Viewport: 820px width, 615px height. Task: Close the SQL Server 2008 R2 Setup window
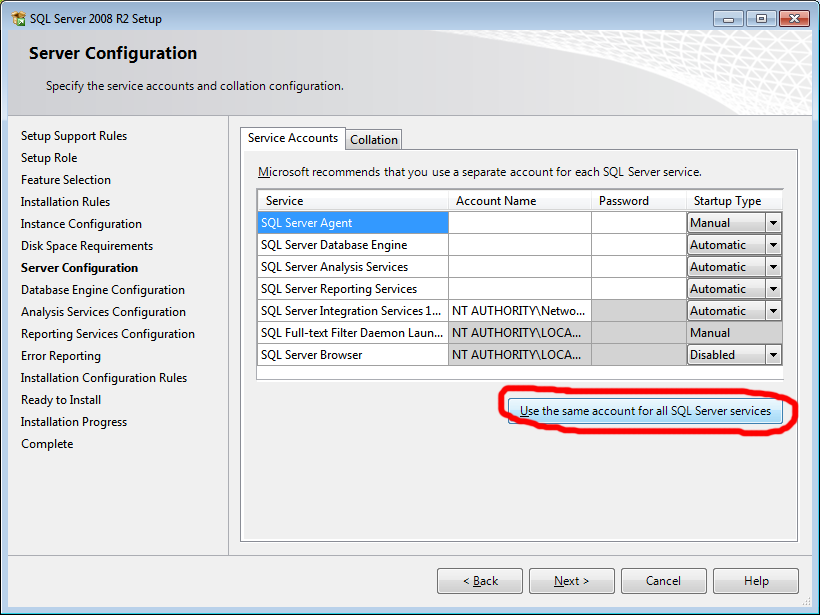(791, 18)
